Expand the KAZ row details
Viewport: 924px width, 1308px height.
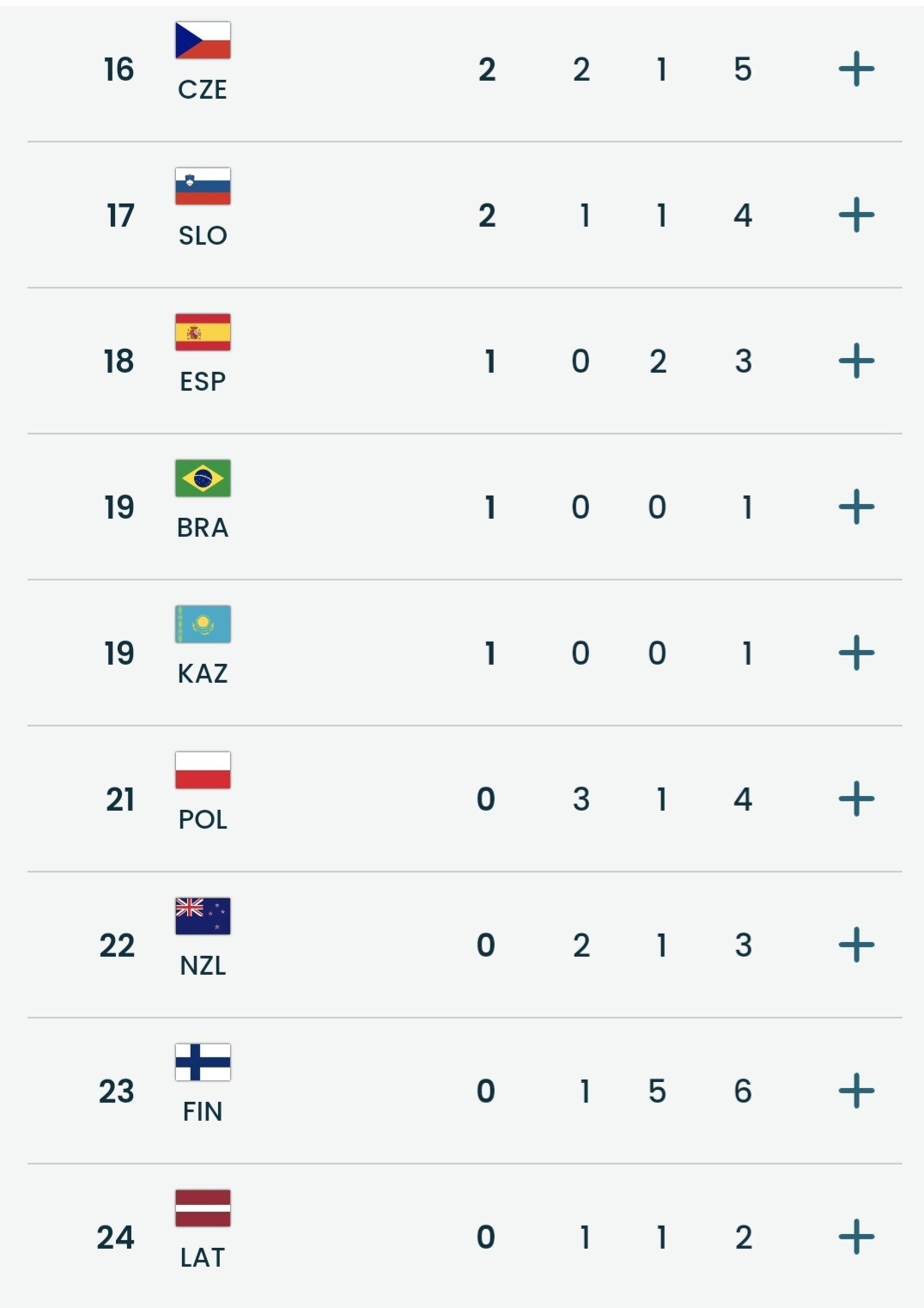(x=856, y=653)
